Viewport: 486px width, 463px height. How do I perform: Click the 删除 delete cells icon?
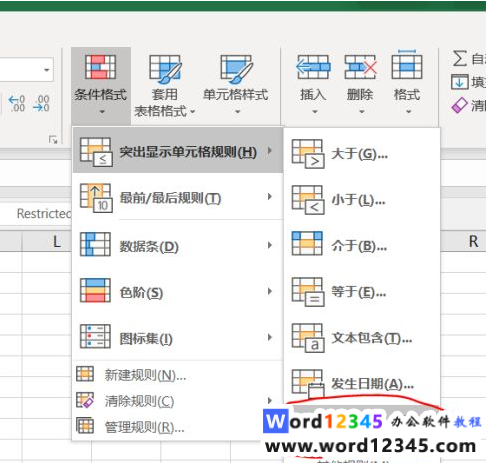tap(360, 67)
